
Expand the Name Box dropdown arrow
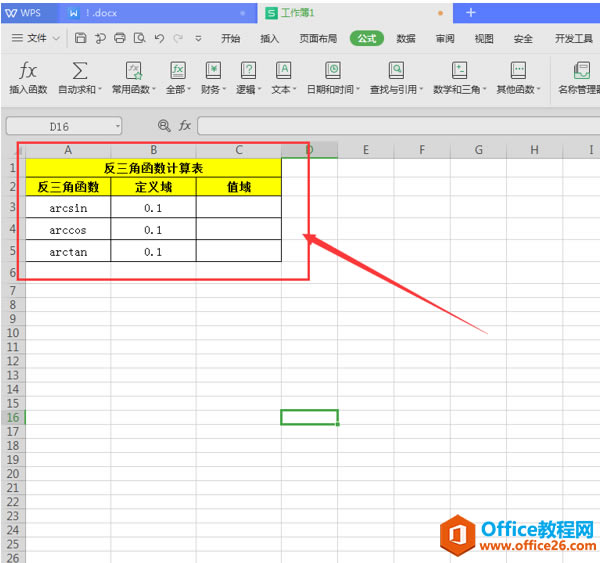pyautogui.click(x=117, y=126)
